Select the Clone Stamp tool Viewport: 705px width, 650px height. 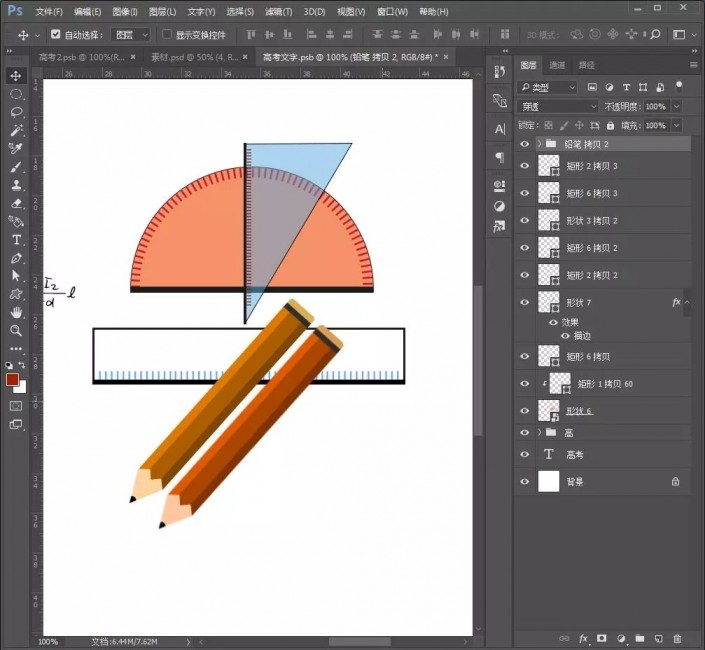point(16,185)
